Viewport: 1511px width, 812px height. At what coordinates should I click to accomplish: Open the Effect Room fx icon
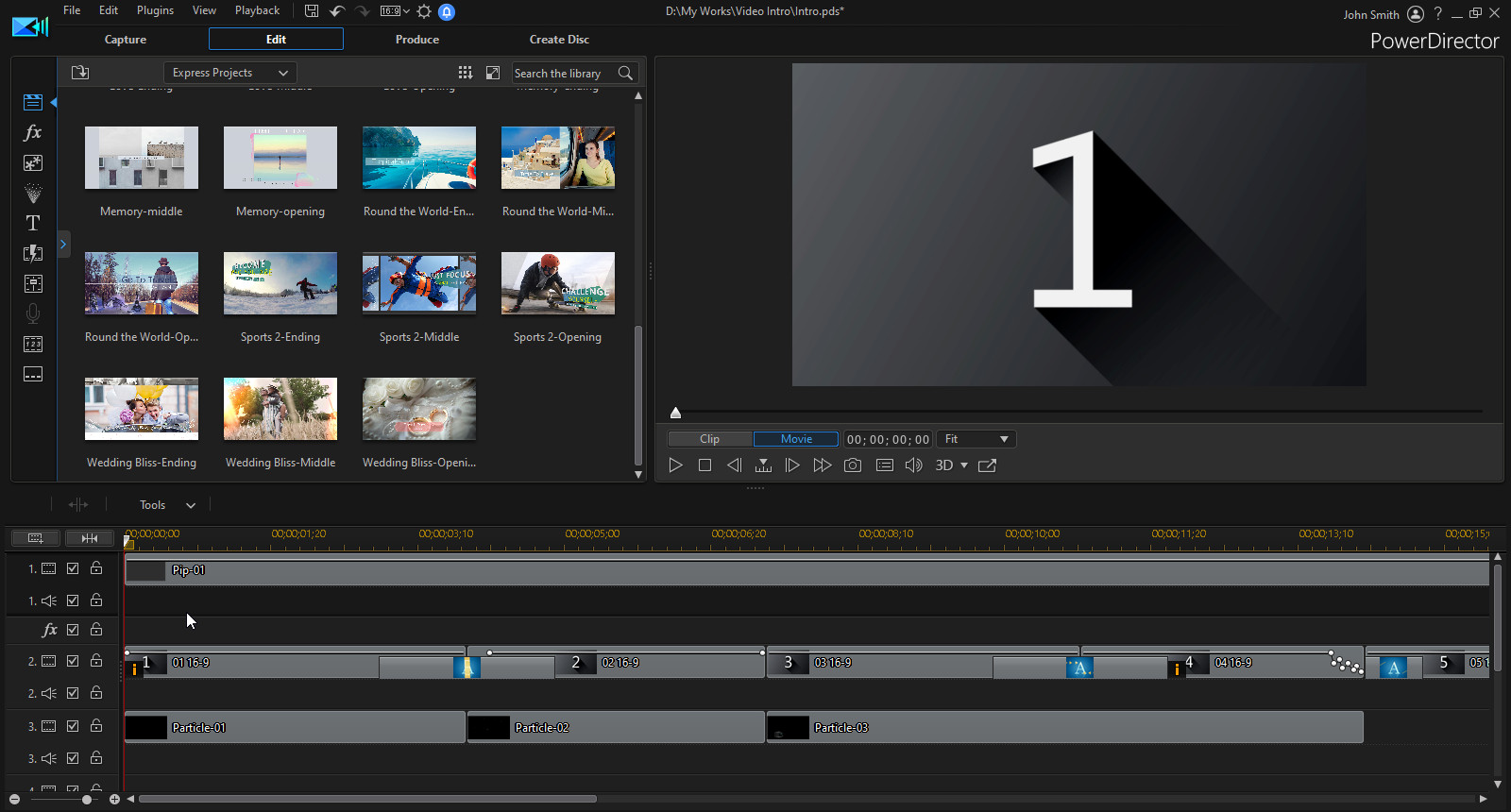point(33,132)
